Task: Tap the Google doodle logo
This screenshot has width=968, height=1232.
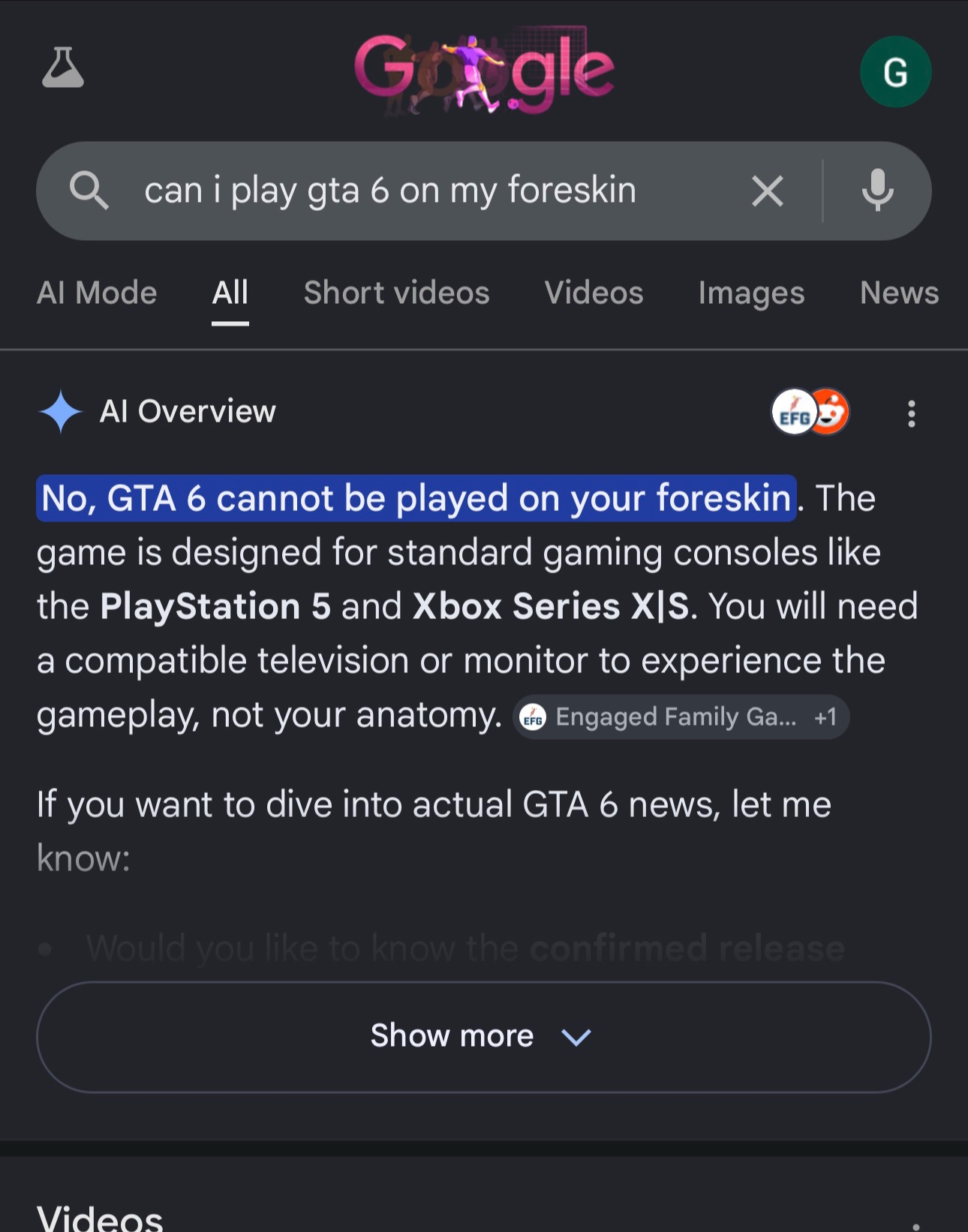Action: point(484,71)
